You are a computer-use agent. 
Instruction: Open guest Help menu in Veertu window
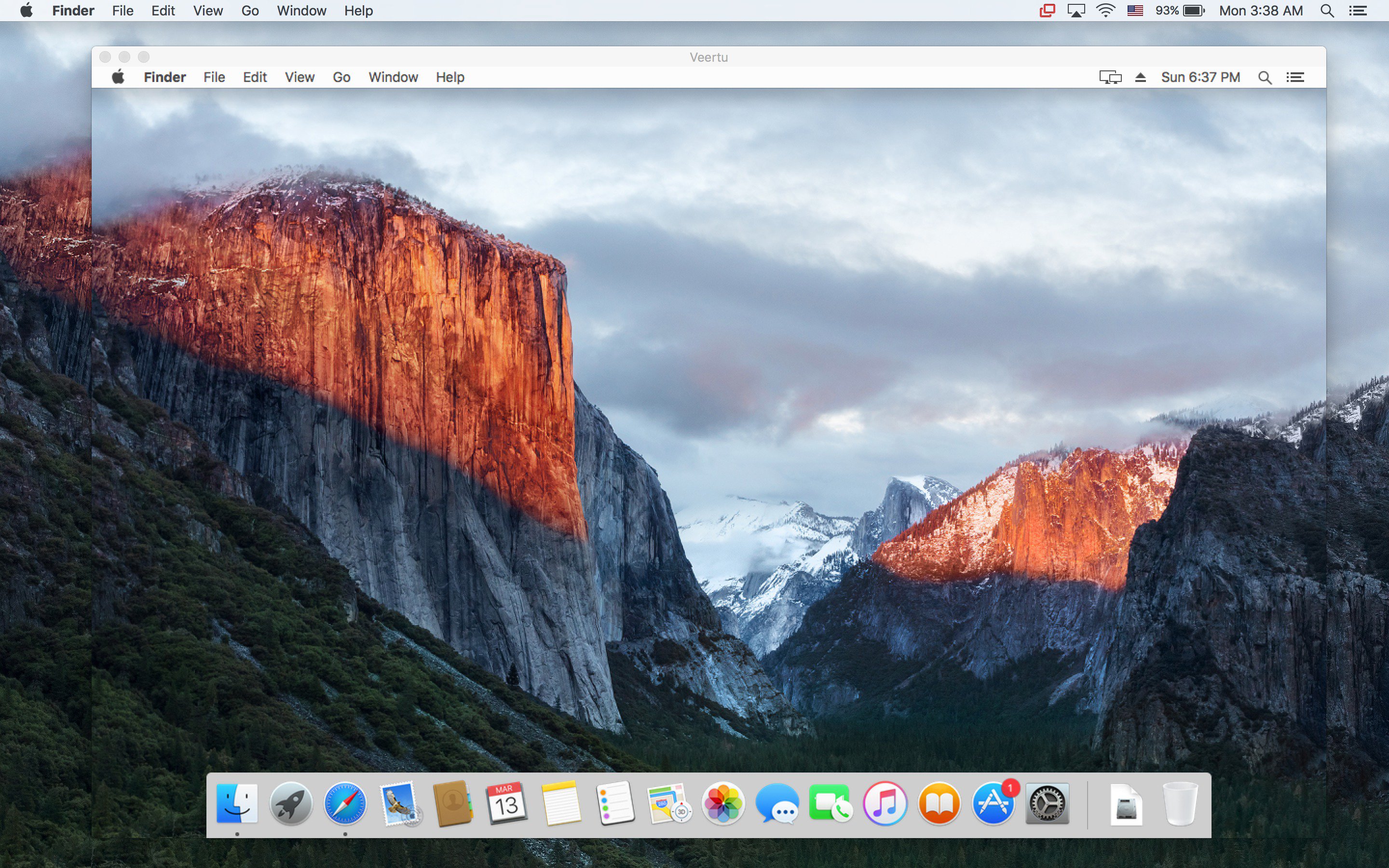tap(450, 78)
